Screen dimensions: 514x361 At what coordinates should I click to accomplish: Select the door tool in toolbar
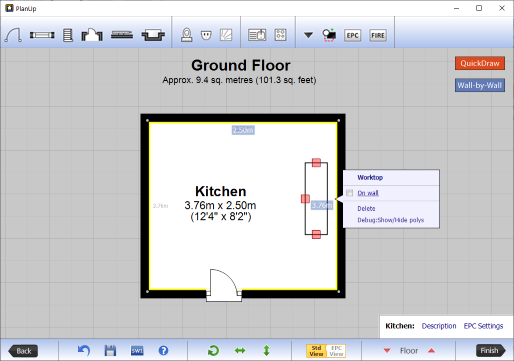tap(92, 35)
